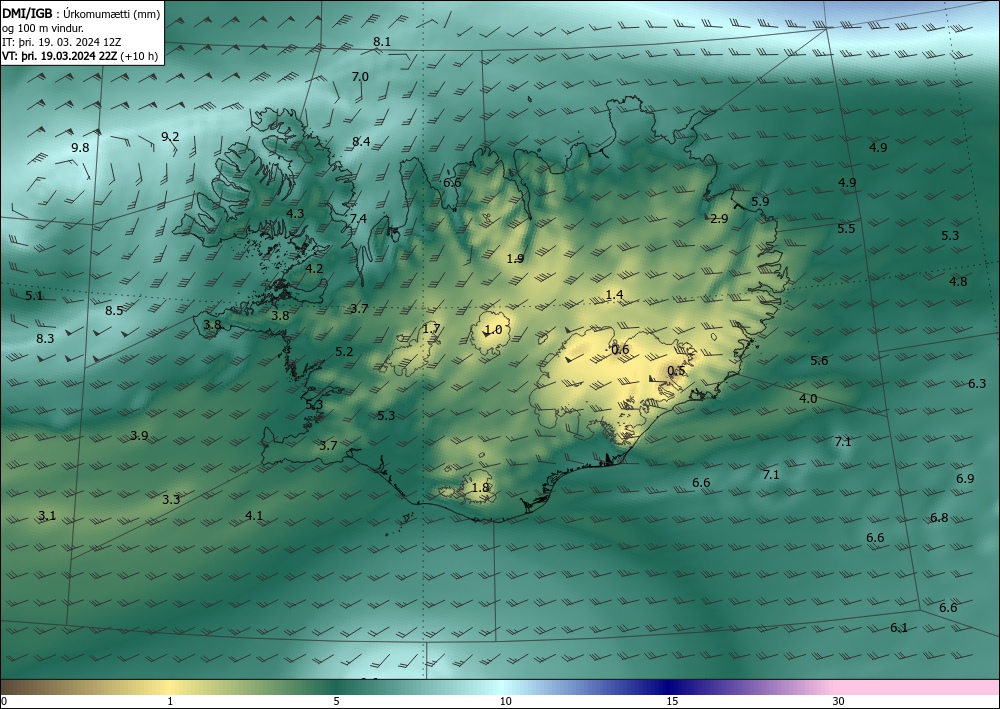Select the 8.5 value label
This screenshot has height=709, width=1000.
click(x=114, y=311)
